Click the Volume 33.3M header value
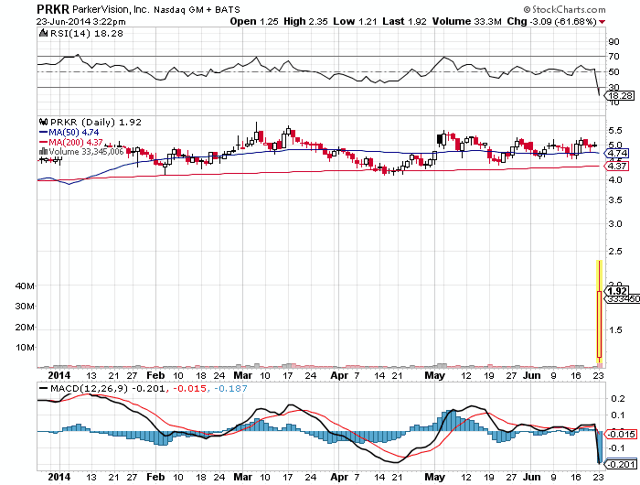640x485 pixels. click(467, 21)
